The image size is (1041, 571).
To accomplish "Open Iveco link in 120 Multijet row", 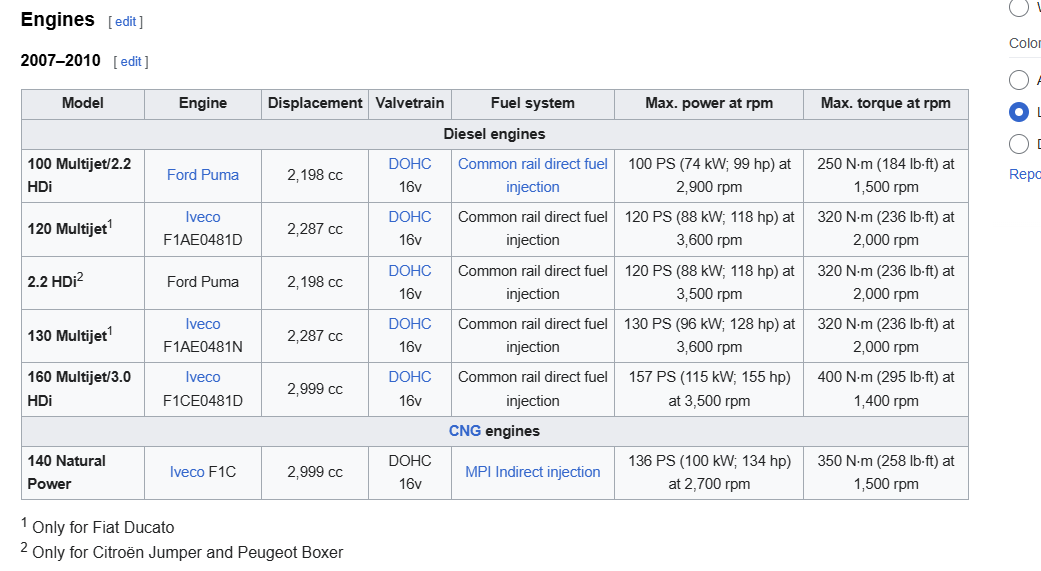I will (x=203, y=217).
